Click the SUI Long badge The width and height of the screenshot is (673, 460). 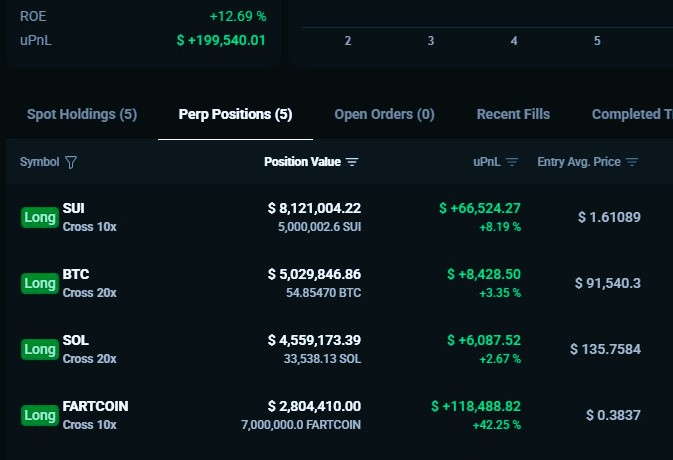(40, 216)
